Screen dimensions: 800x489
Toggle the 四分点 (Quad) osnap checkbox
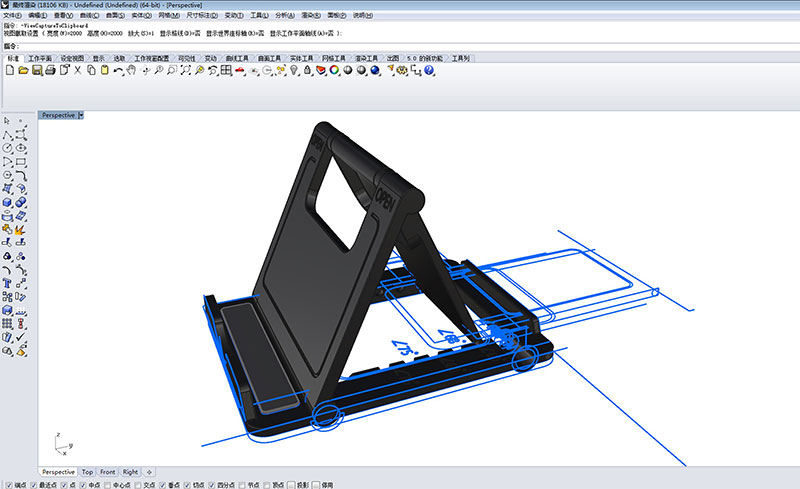213,485
